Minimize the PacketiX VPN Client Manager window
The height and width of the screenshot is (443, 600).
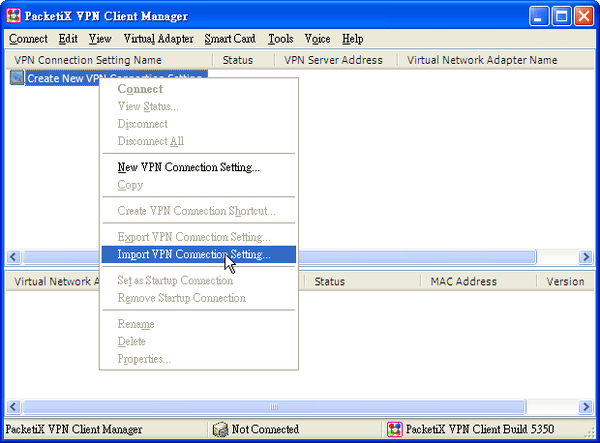coord(539,16)
